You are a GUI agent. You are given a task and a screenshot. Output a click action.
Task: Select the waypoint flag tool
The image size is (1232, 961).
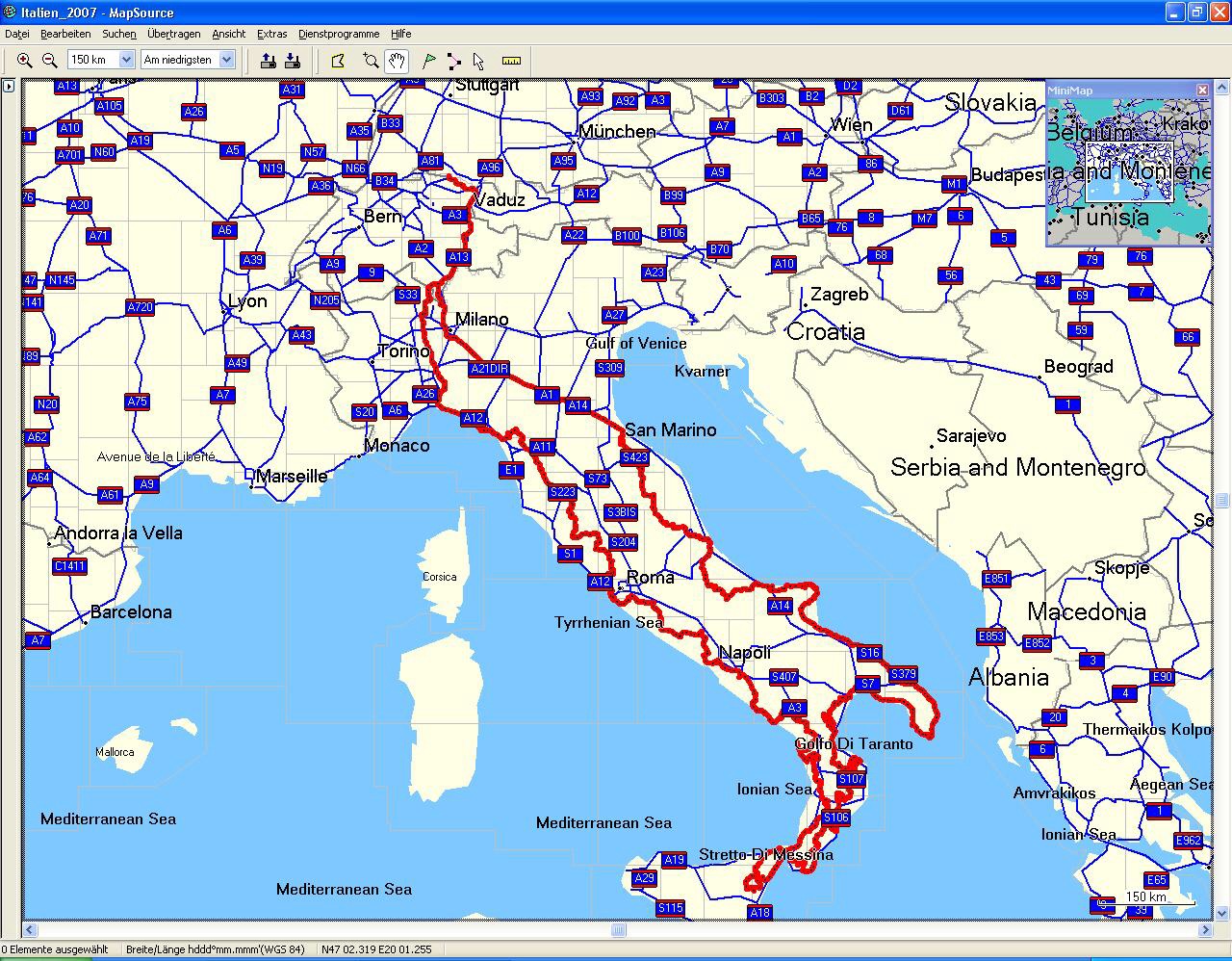pyautogui.click(x=429, y=61)
